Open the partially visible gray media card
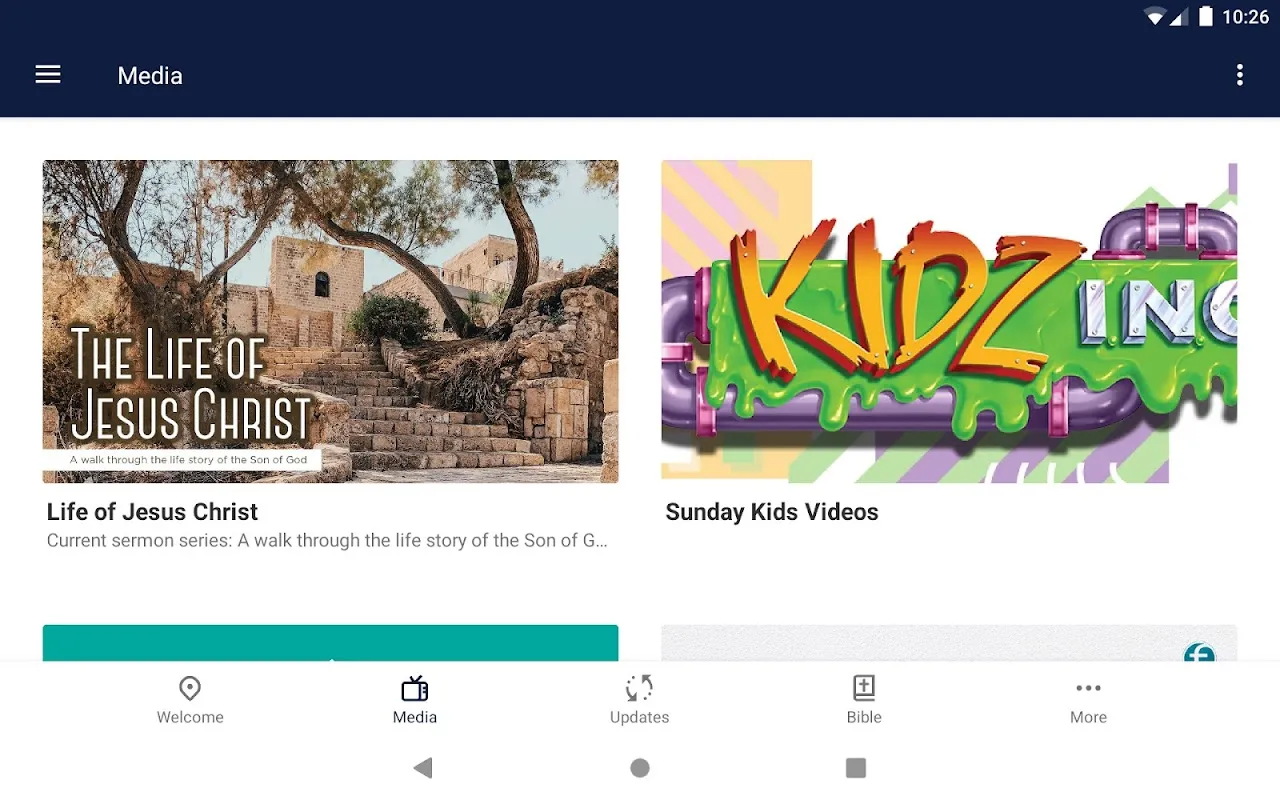 coord(949,643)
